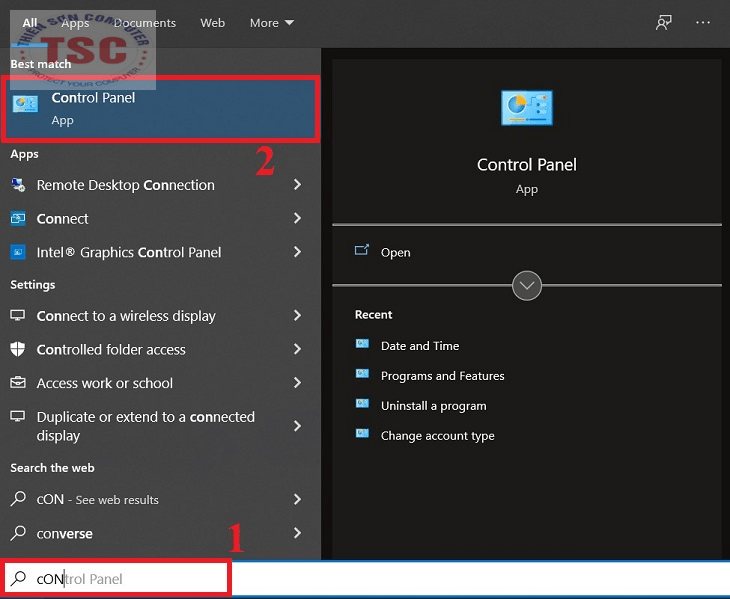Open the Control Panel best match result
Image resolution: width=730 pixels, height=599 pixels.
pos(161,109)
